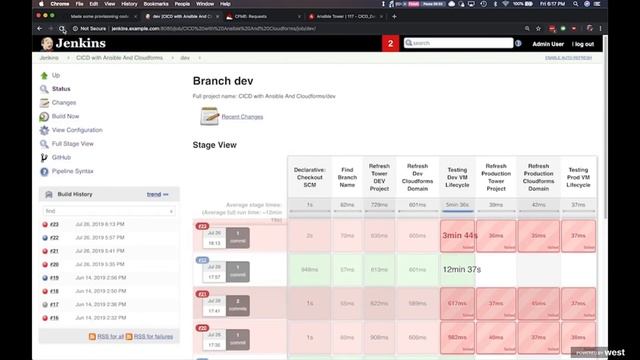Click the Up arrow icon in sidebar
The width and height of the screenshot is (640, 360).
pos(44,76)
